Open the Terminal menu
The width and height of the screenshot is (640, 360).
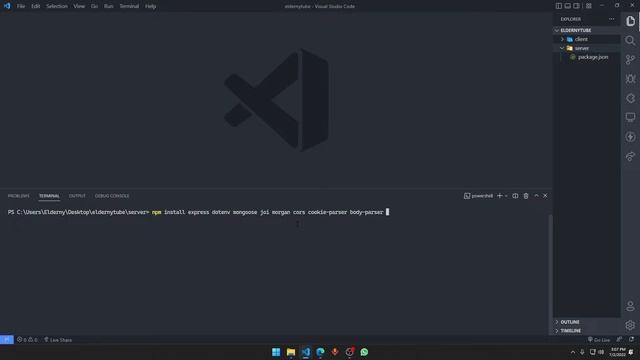pyautogui.click(x=129, y=6)
